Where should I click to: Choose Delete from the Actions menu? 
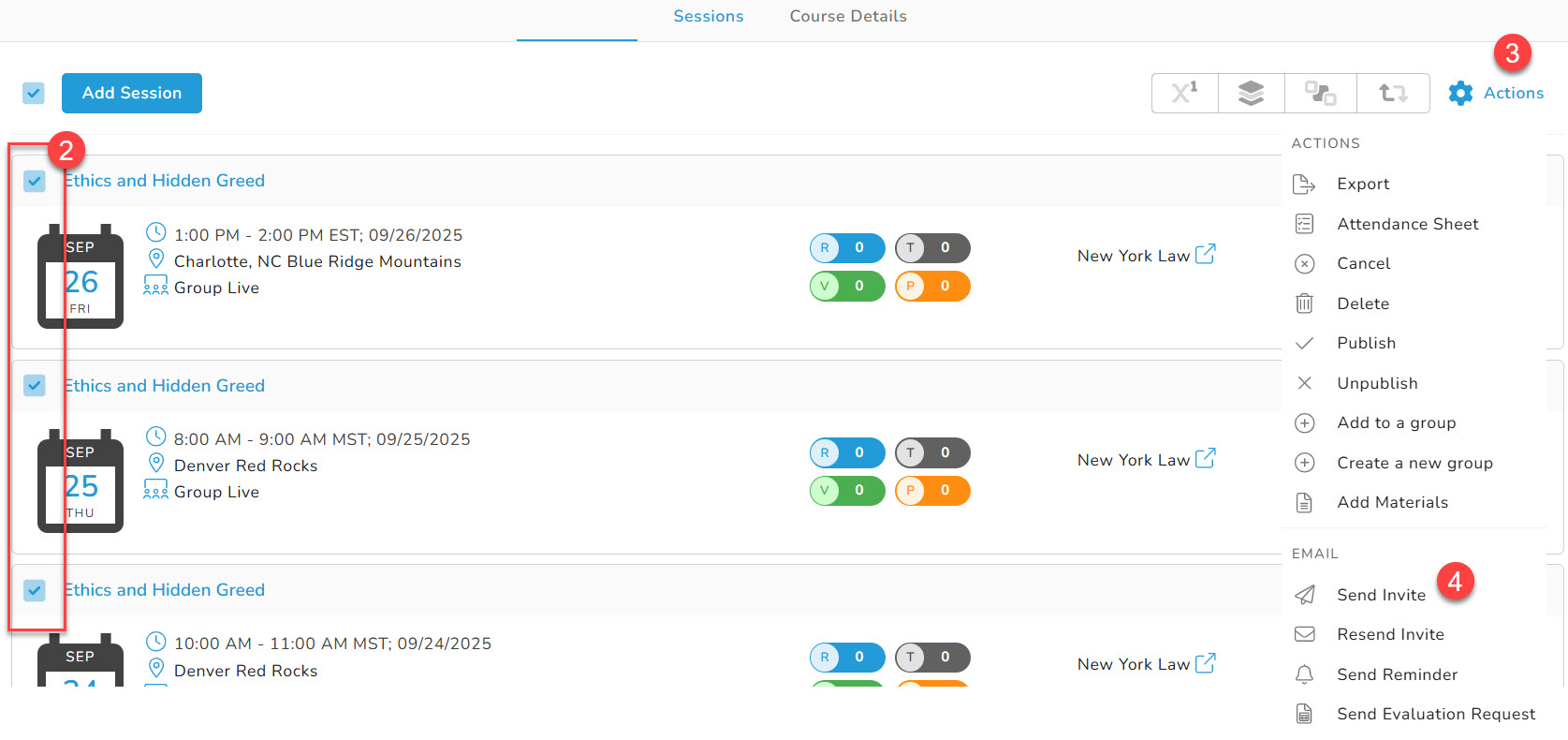pos(1363,303)
